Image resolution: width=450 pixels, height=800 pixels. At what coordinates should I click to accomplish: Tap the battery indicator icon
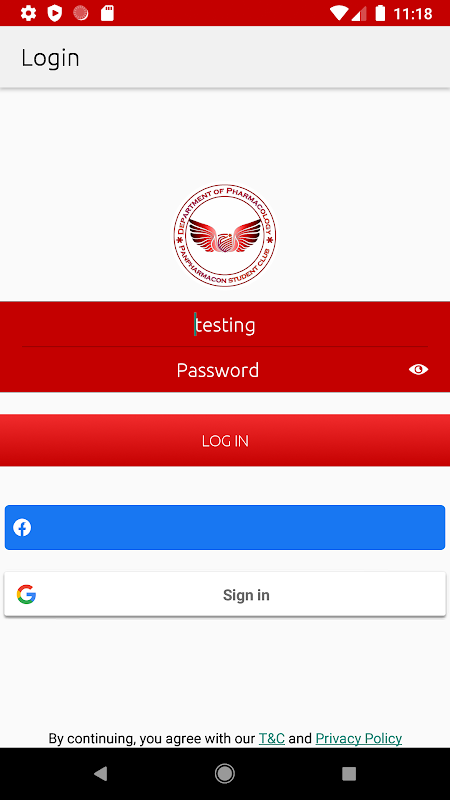pyautogui.click(x=380, y=13)
